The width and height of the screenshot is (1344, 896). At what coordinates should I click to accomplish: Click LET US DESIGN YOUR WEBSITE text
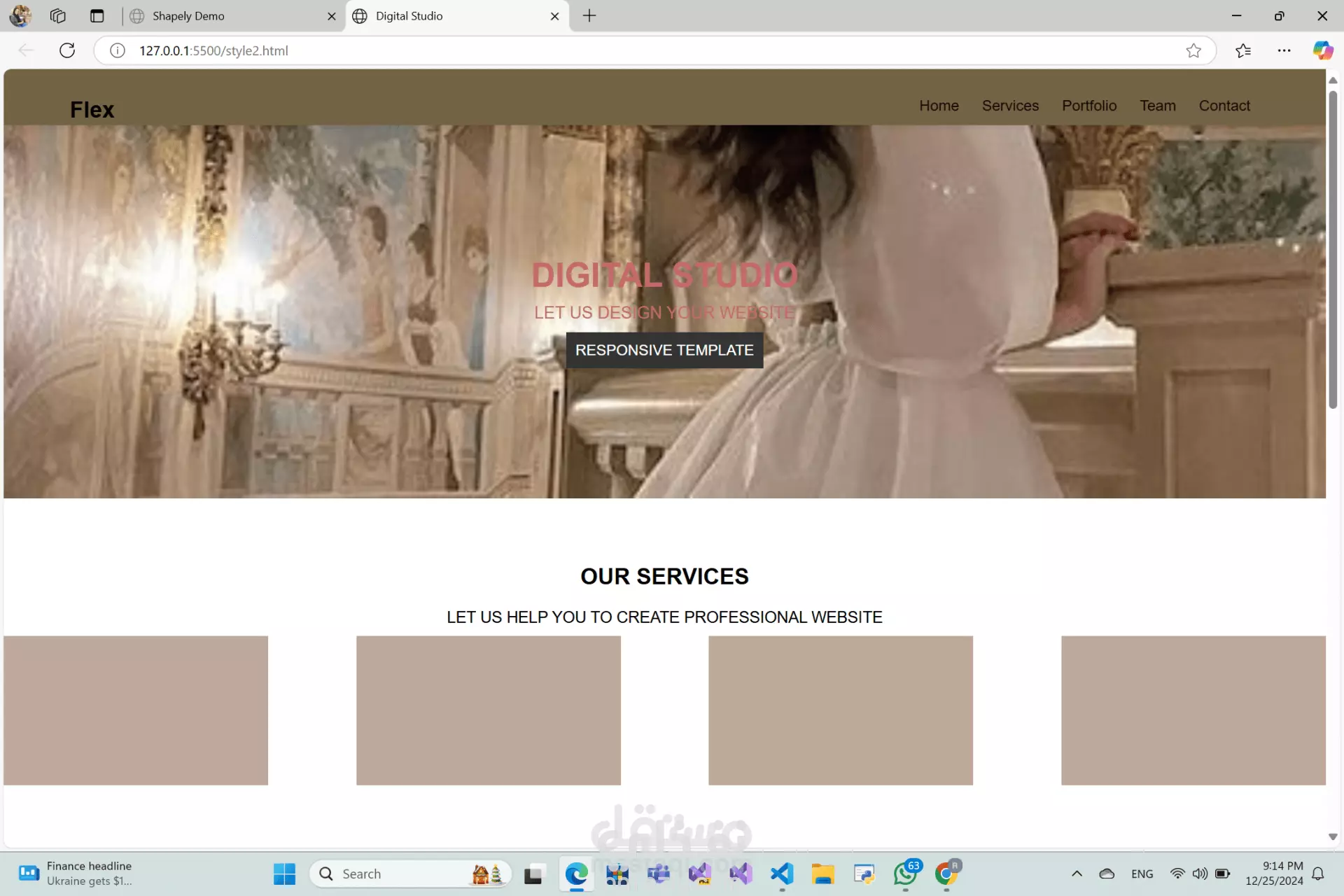coord(664,313)
